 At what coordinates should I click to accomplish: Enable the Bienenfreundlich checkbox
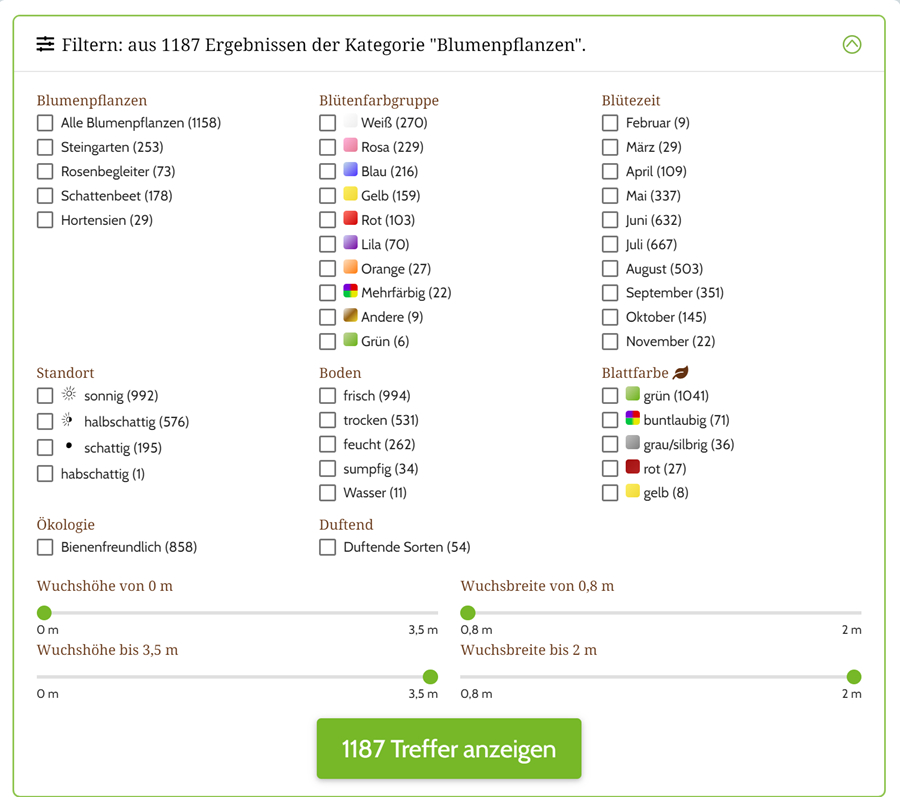tap(45, 547)
